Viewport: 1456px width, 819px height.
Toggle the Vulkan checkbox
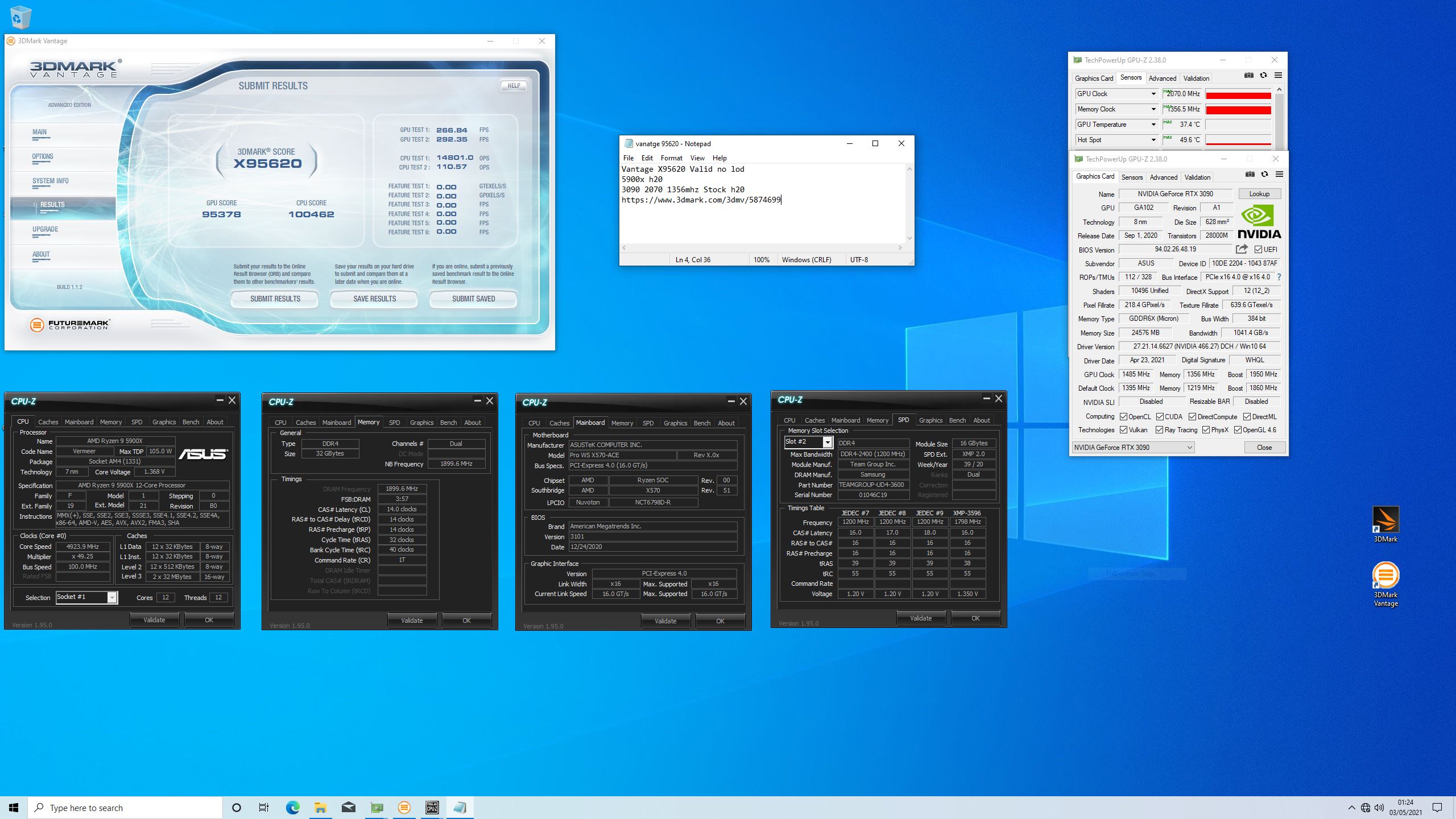(x=1123, y=430)
